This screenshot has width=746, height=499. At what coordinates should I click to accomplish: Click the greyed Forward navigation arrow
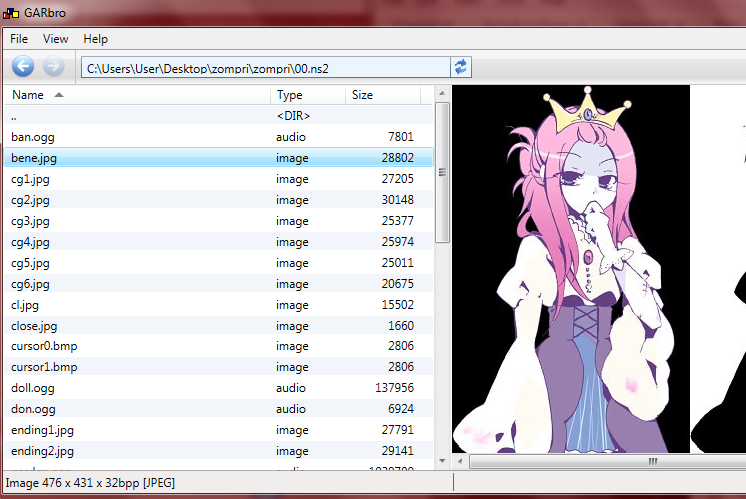(54, 66)
